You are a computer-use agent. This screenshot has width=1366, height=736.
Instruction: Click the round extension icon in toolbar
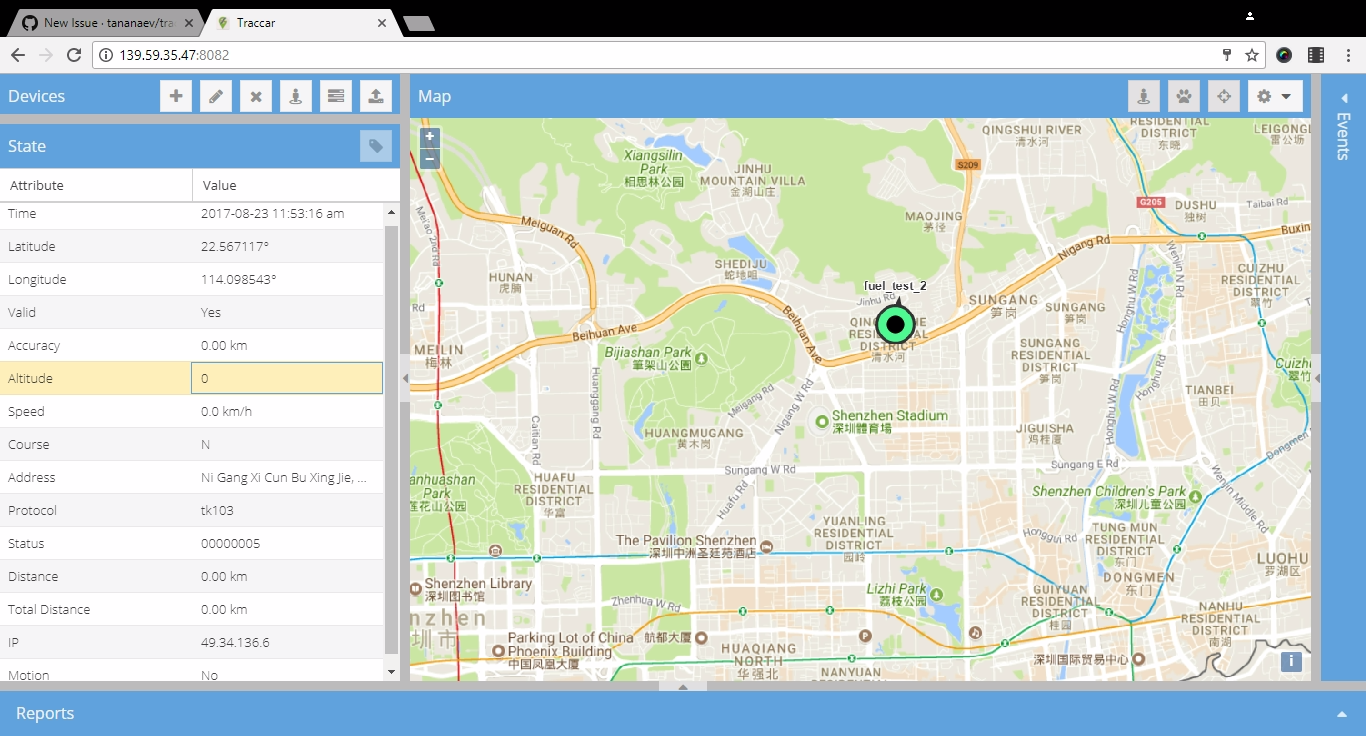(x=1284, y=55)
